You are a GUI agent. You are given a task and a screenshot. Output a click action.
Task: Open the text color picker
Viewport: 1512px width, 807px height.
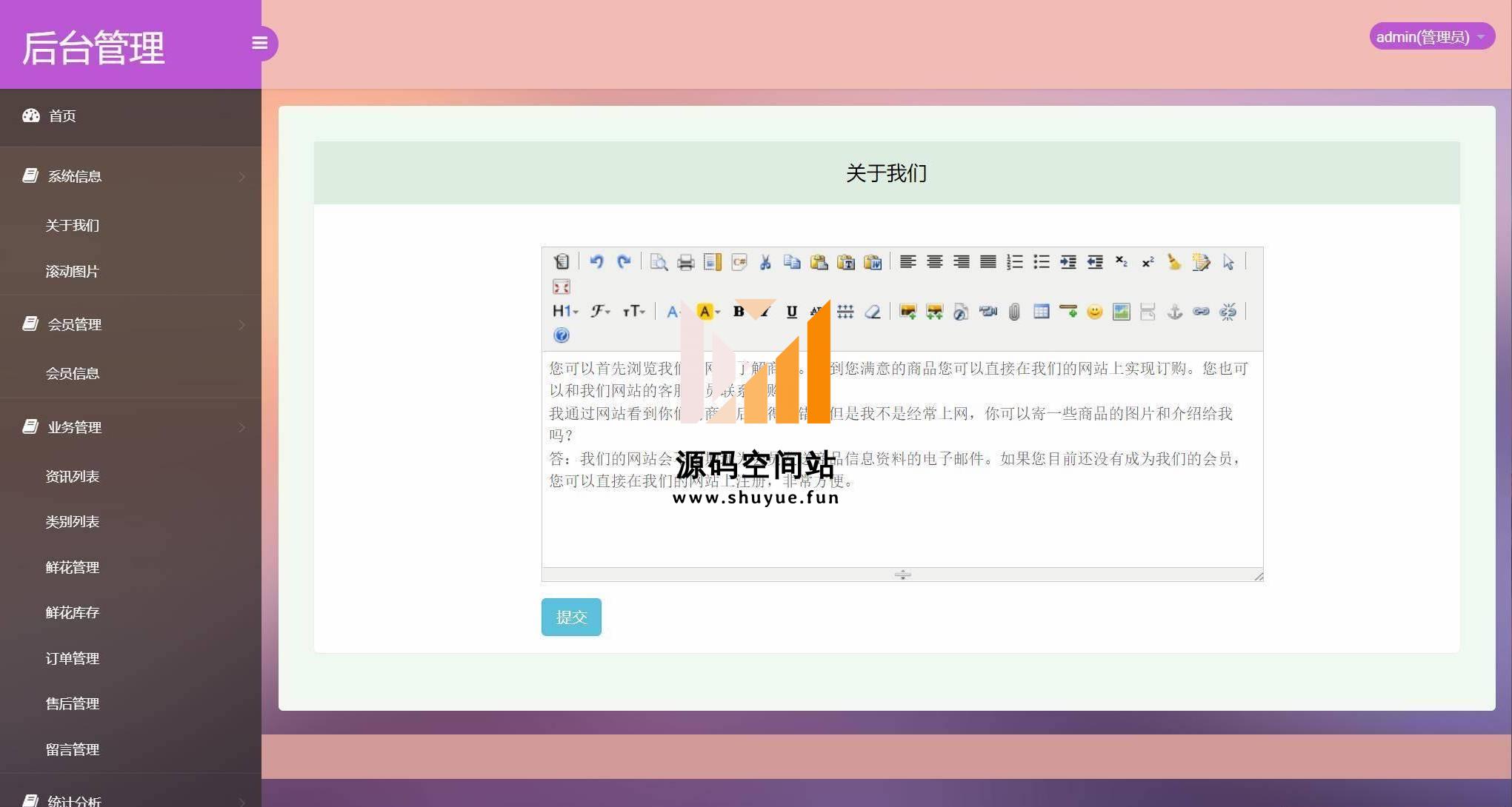coord(673,312)
